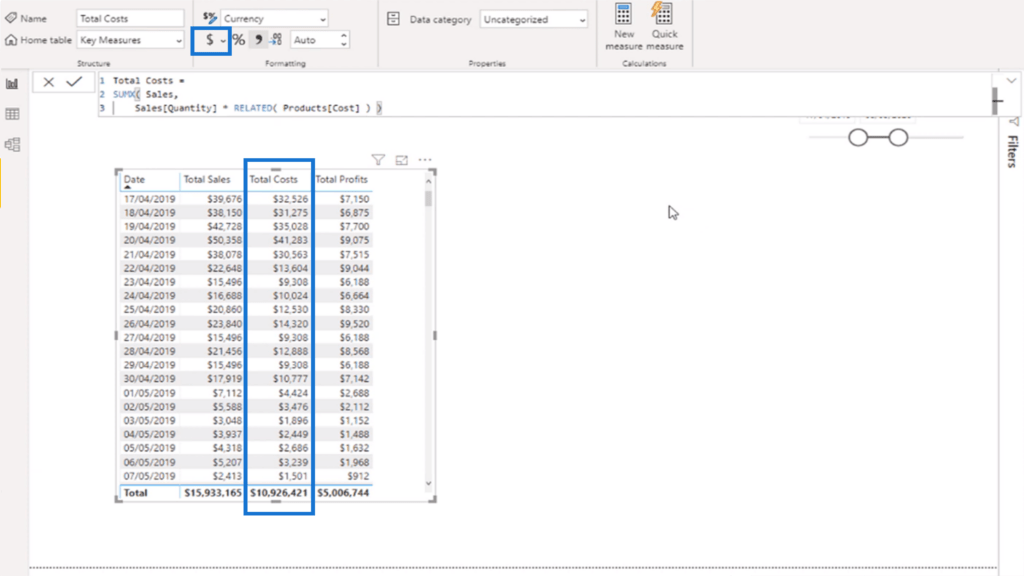Viewport: 1024px width, 576px height.
Task: Select the $50,358 Total Sales cell
Action: 224,240
